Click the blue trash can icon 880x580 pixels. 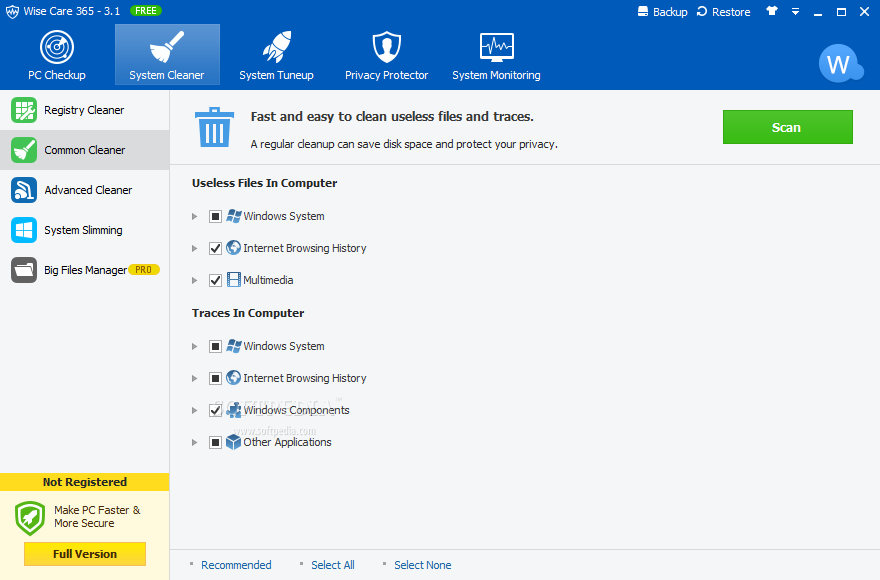(x=214, y=127)
